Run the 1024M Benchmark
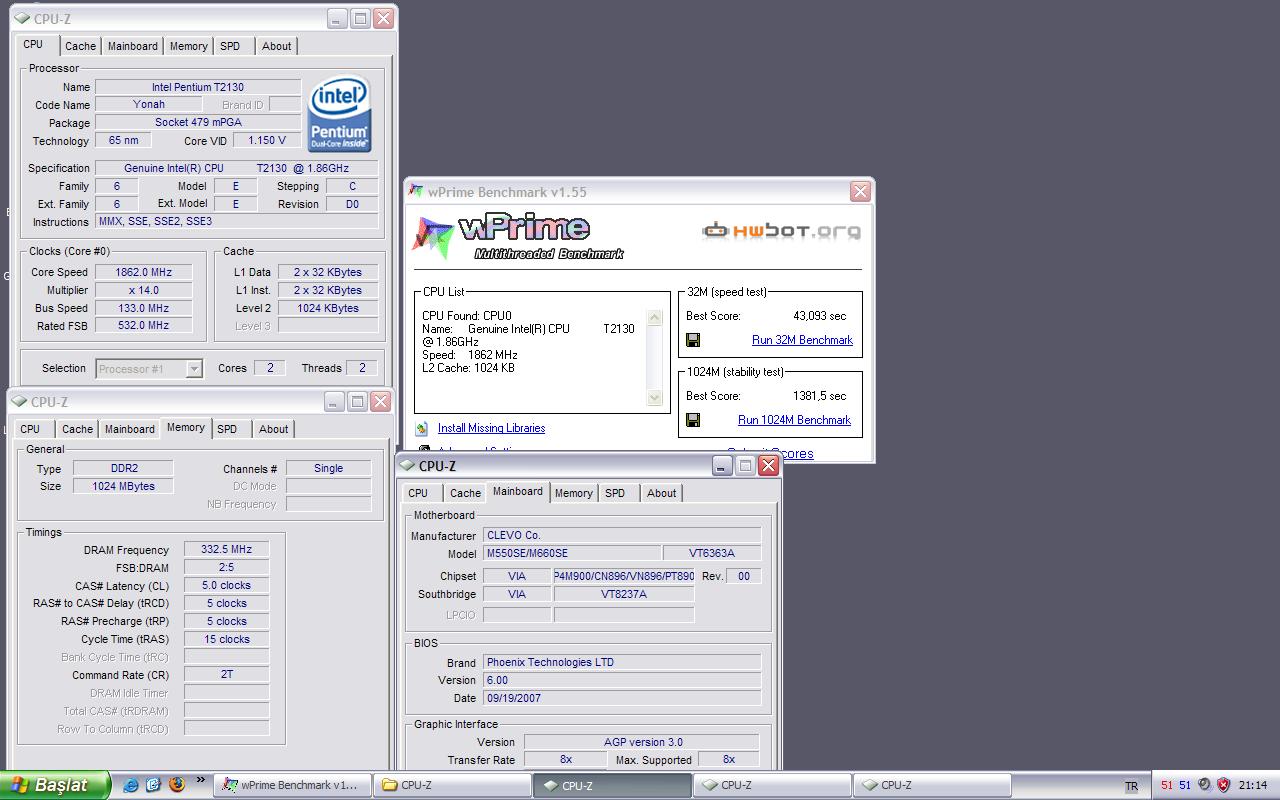Image resolution: width=1280 pixels, height=800 pixels. [794, 420]
